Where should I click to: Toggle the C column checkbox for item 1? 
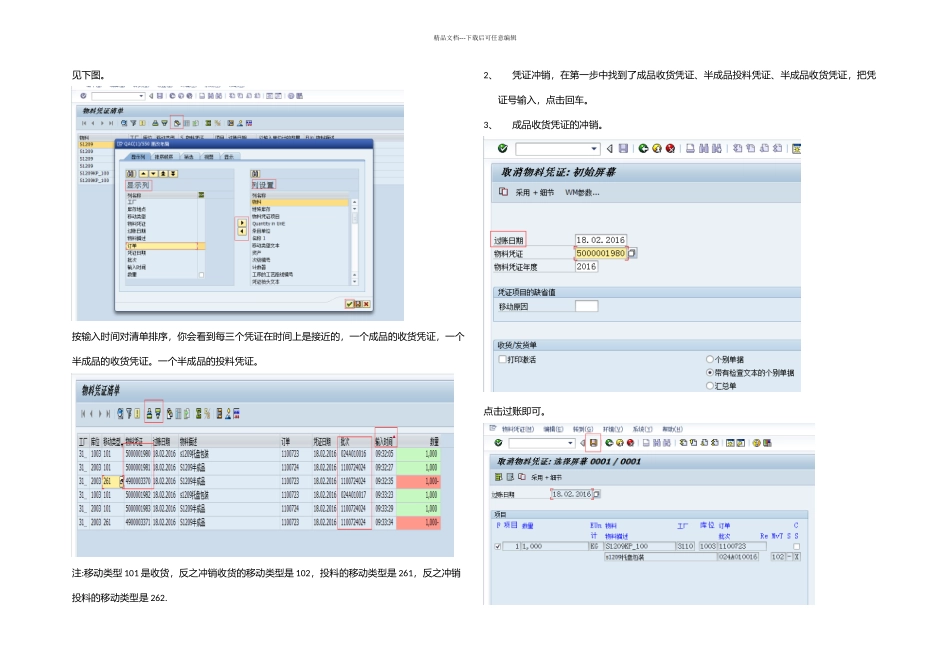click(x=797, y=546)
